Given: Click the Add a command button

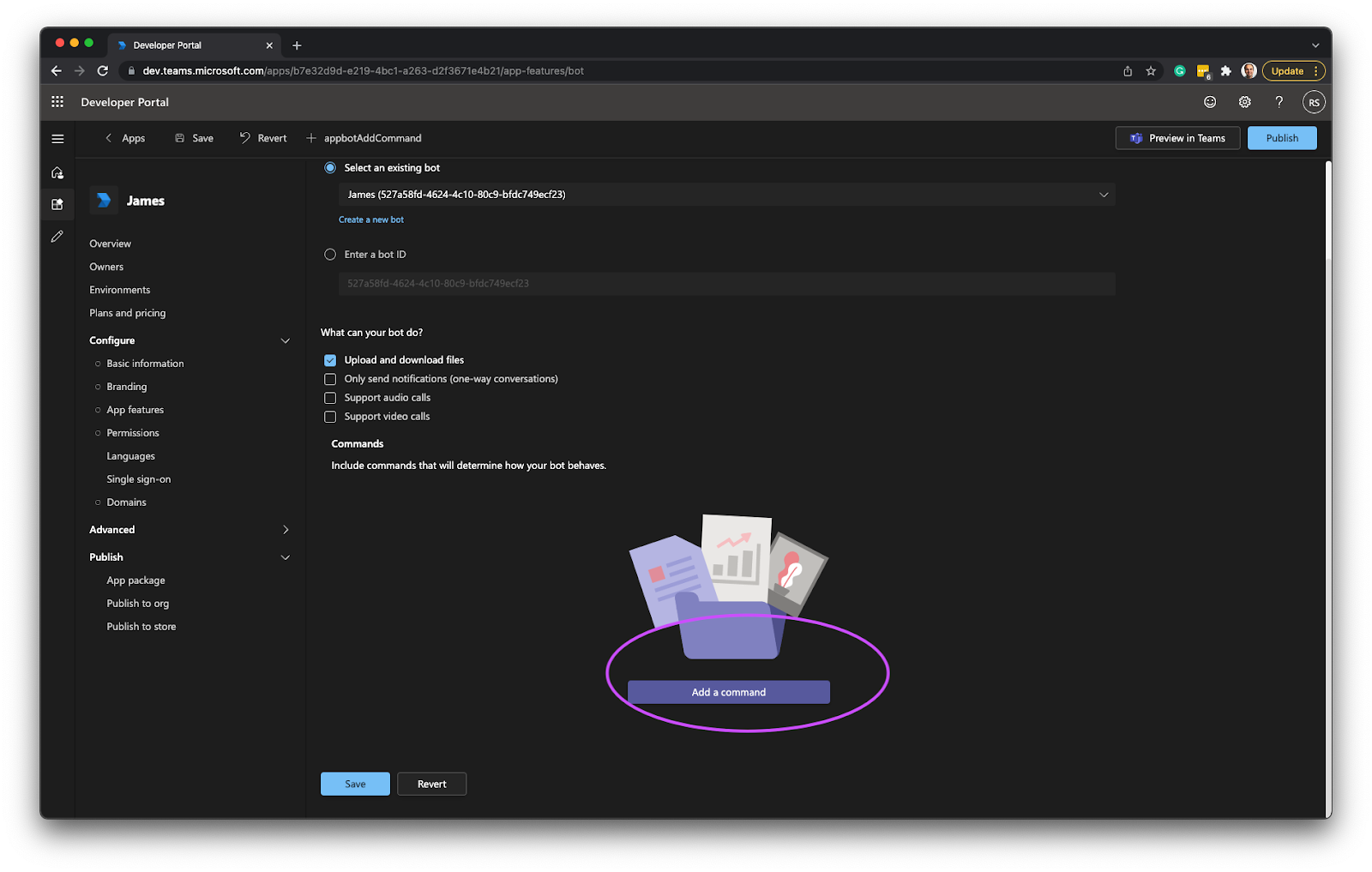Looking at the screenshot, I should tap(727, 692).
